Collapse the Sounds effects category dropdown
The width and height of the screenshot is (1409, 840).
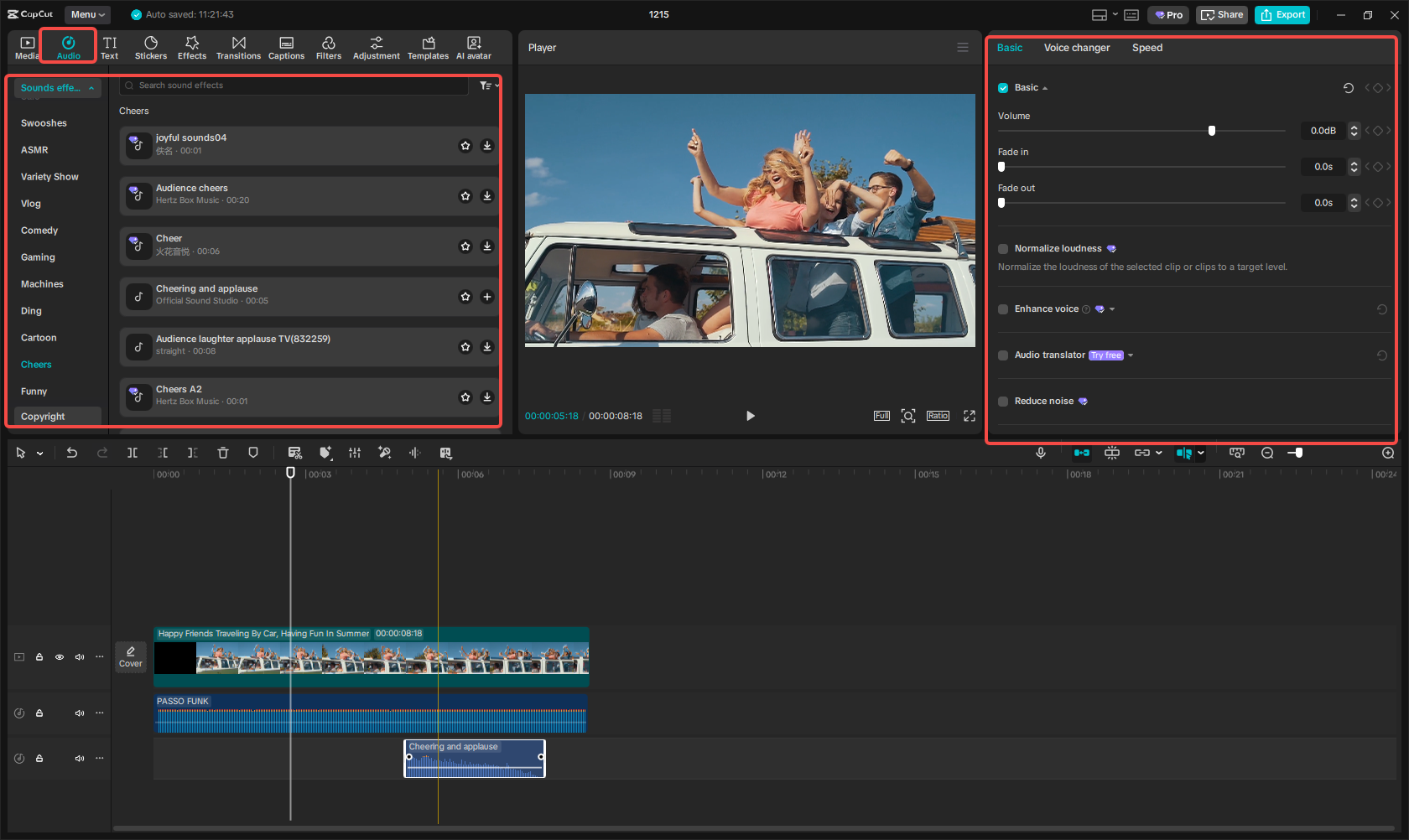91,87
